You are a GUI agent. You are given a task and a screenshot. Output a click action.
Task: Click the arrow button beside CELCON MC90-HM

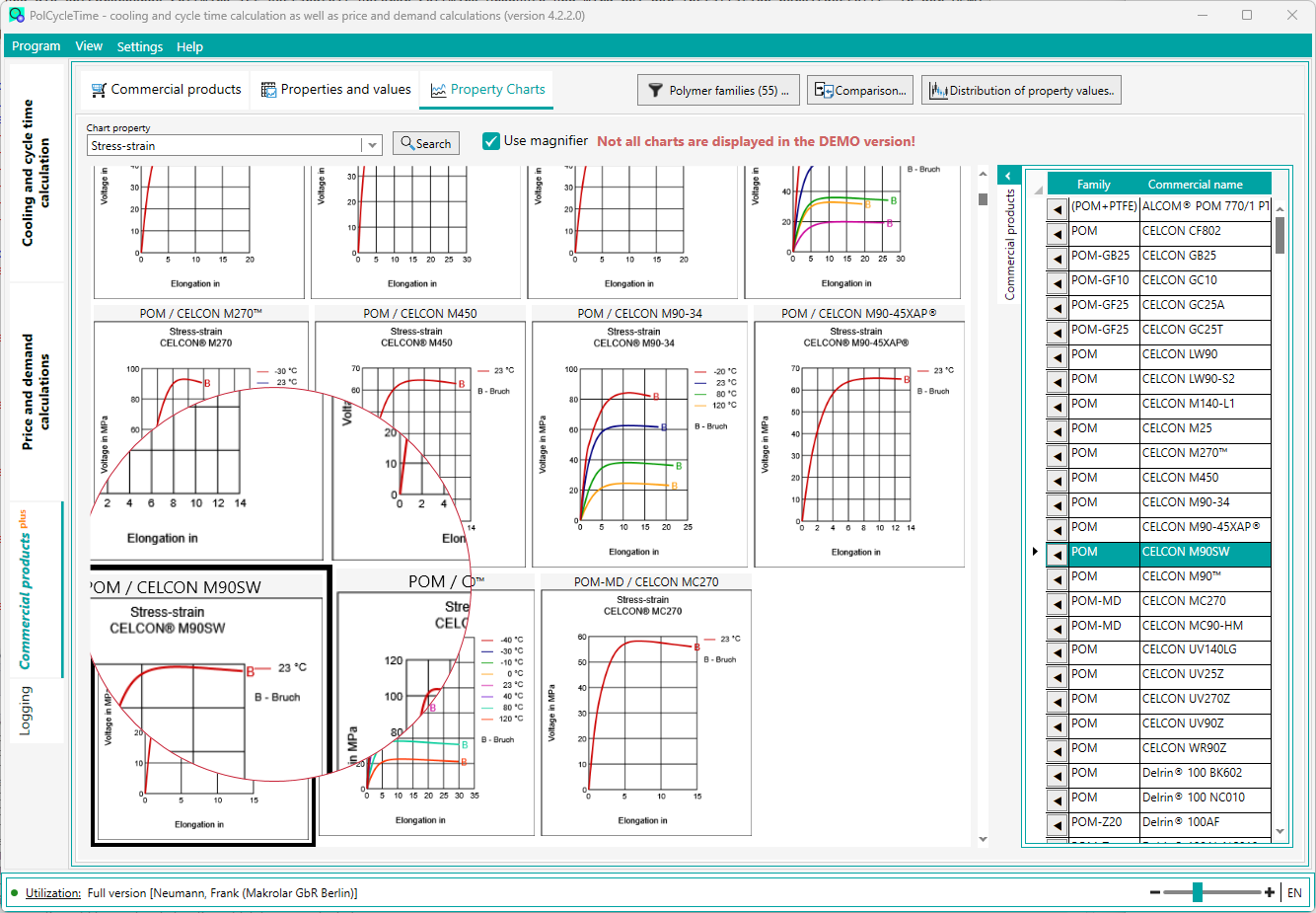[1058, 629]
